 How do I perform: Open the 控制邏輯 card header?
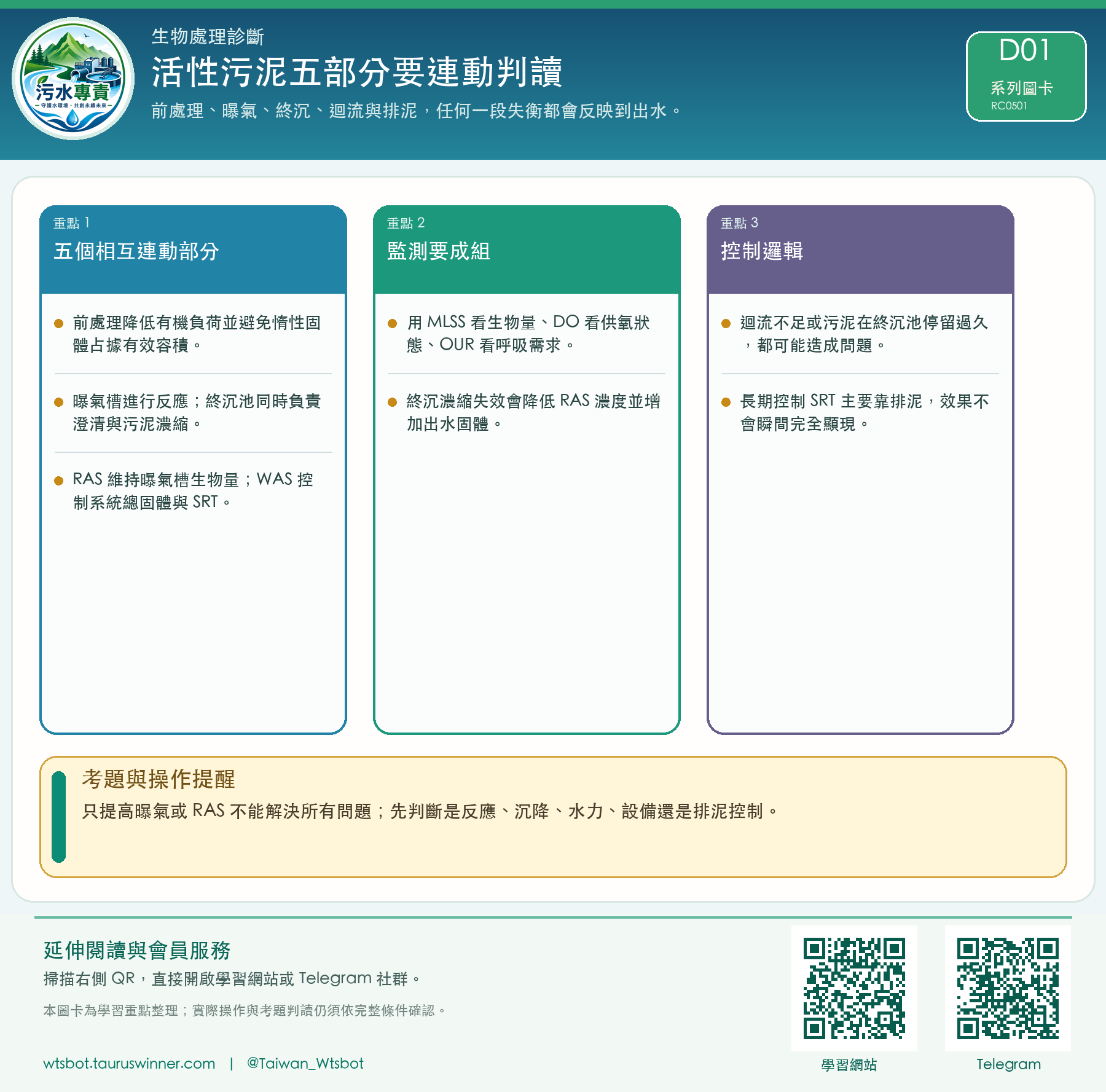(x=860, y=249)
